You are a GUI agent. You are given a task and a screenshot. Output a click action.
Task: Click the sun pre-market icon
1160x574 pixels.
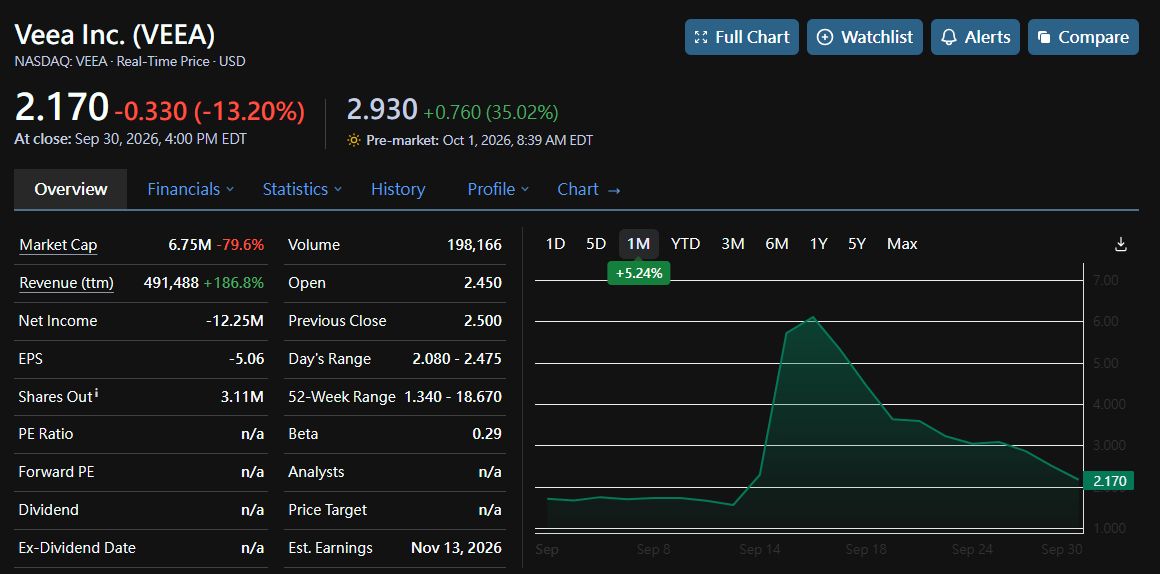tap(354, 140)
